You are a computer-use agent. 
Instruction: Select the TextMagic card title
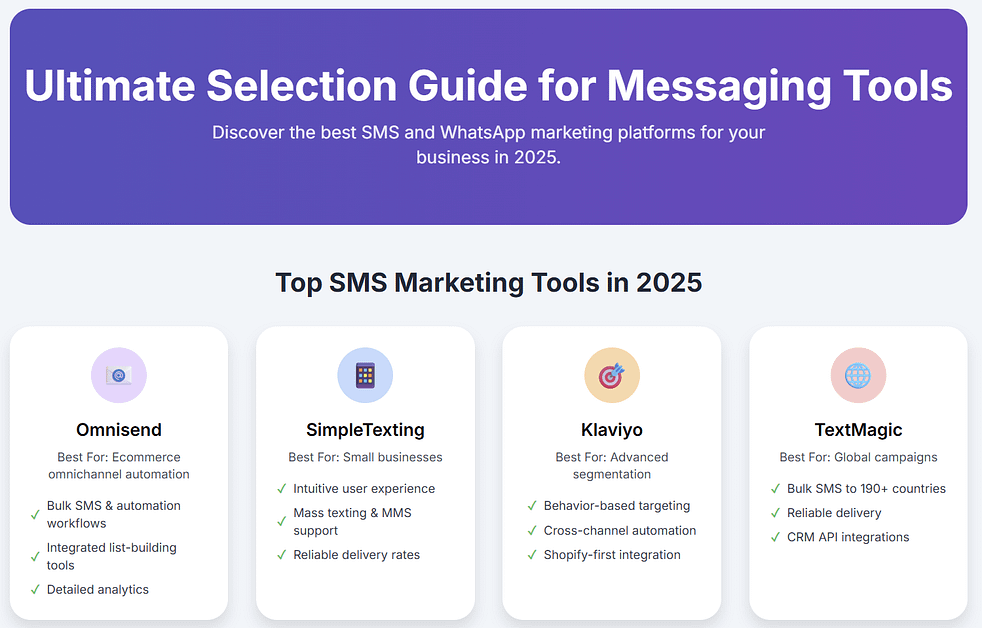click(858, 430)
